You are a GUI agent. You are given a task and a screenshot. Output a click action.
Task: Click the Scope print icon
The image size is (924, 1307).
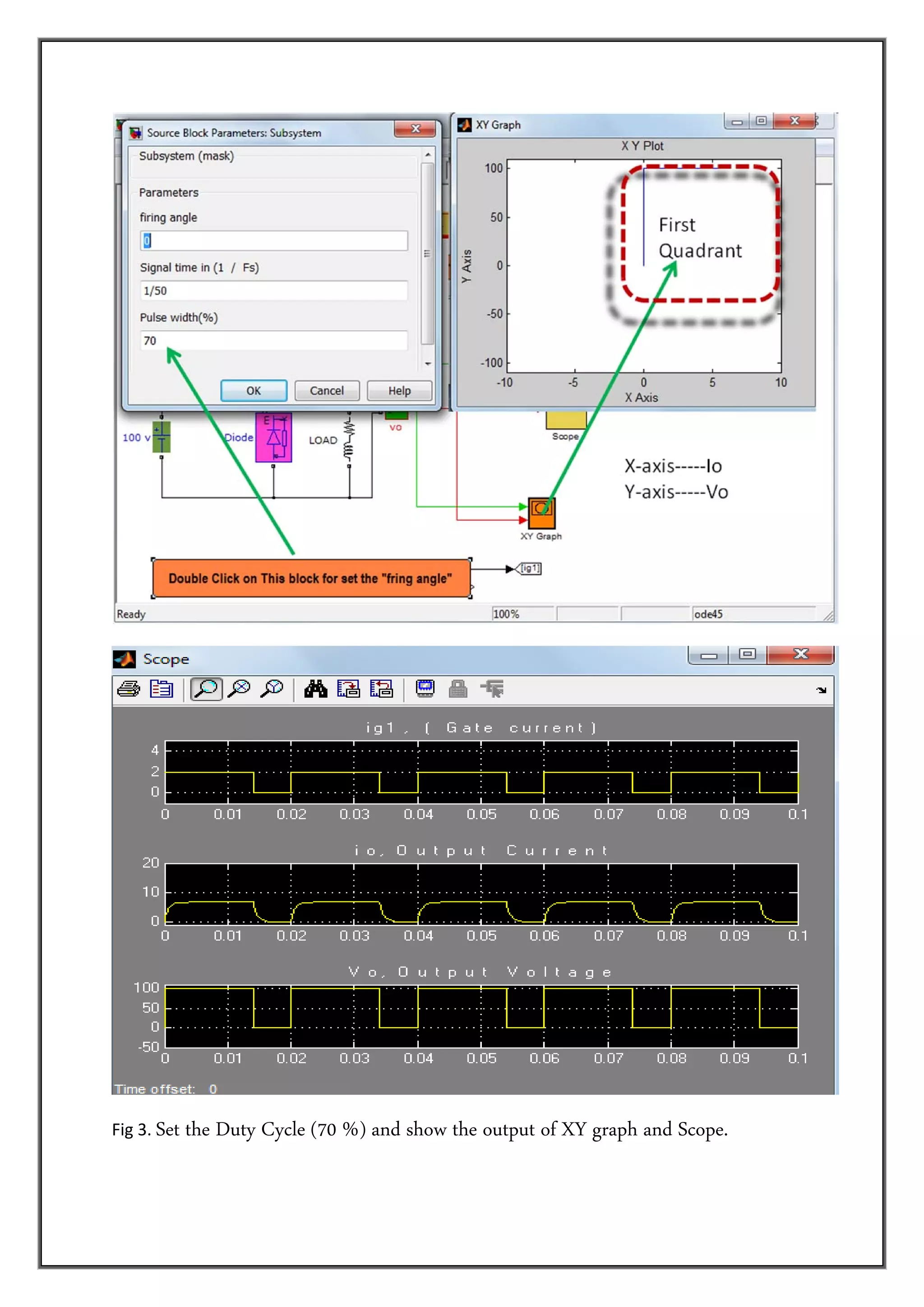click(x=129, y=689)
